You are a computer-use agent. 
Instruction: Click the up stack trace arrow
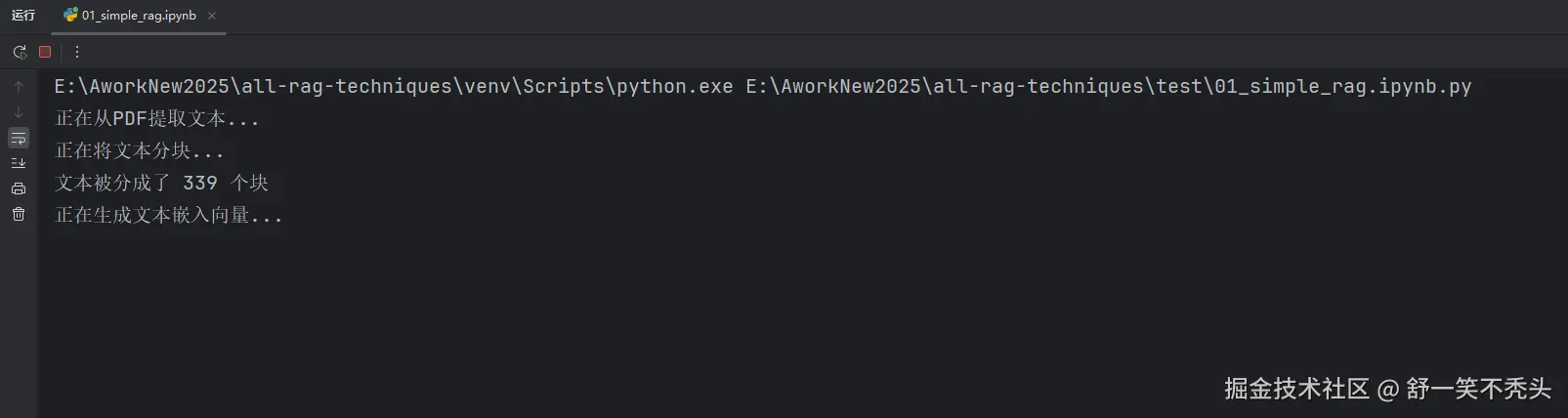(19, 87)
